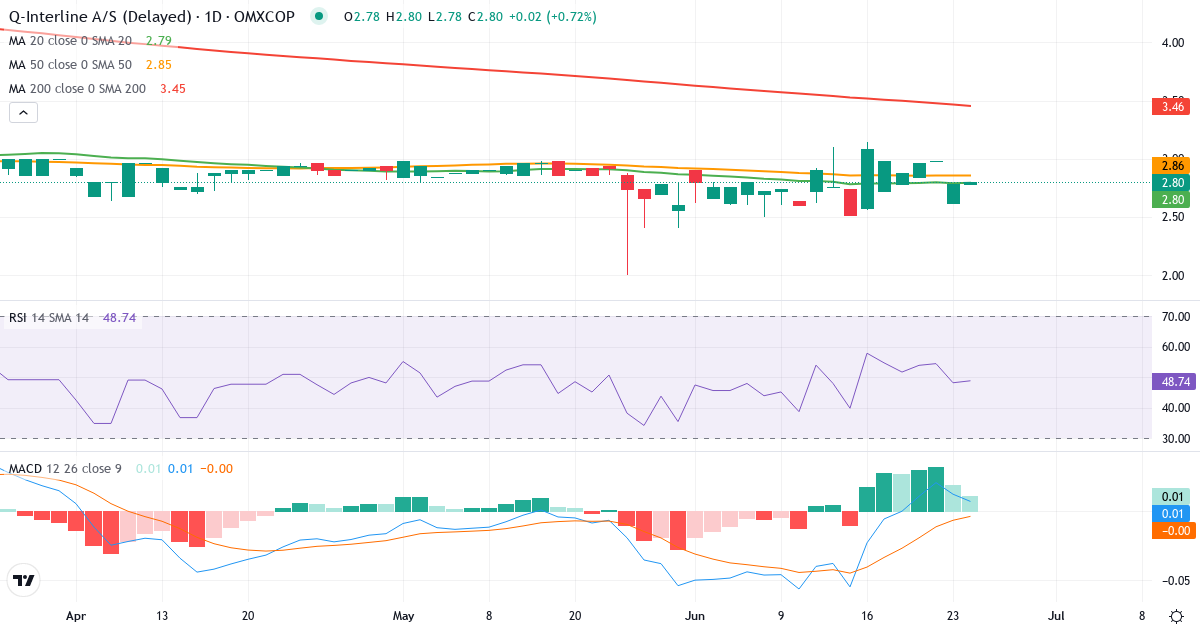Select the RSI 14 SMA 14 legend
This screenshot has height=630, width=1200.
coord(49,317)
